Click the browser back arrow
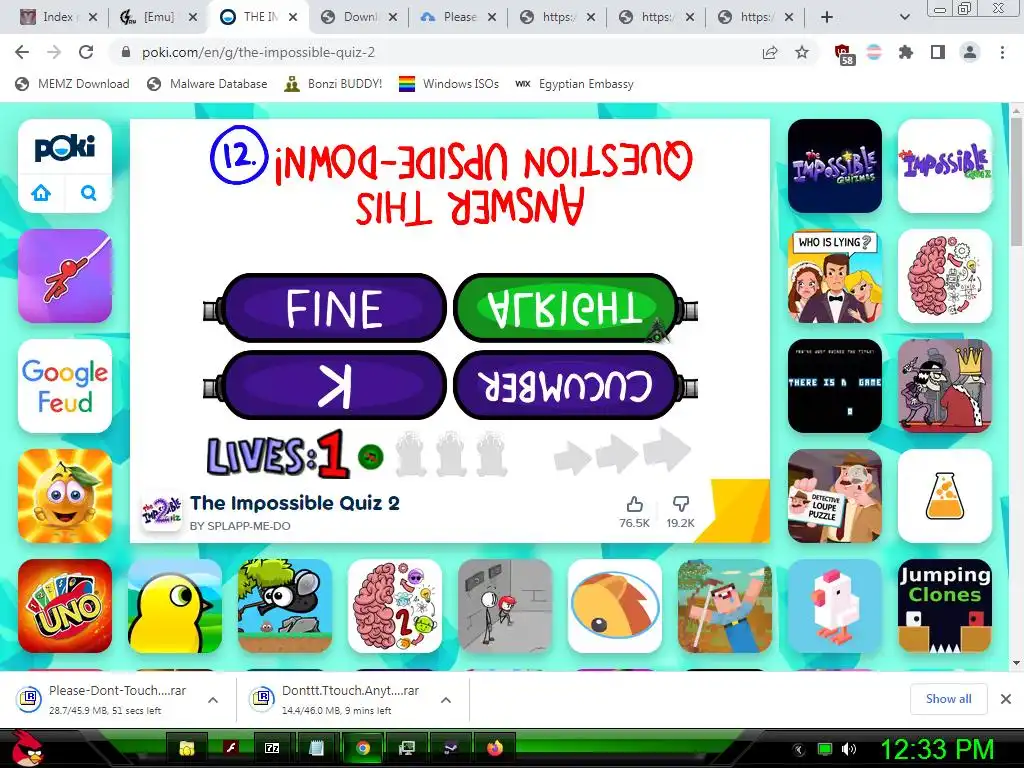 (22, 52)
